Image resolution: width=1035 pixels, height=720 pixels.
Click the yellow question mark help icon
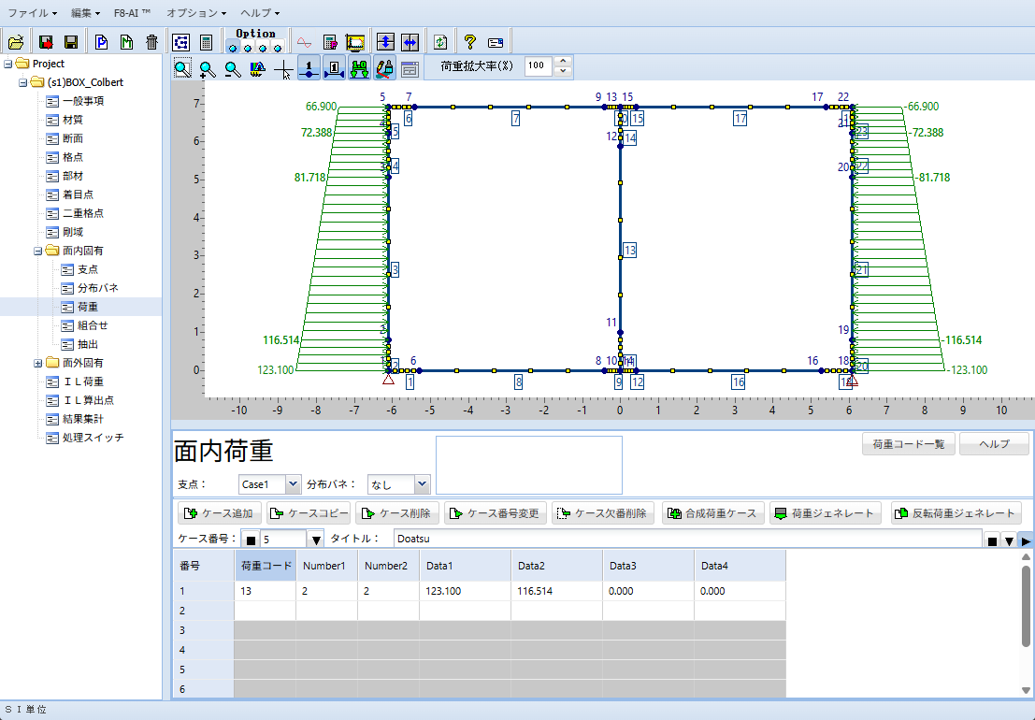coord(469,42)
